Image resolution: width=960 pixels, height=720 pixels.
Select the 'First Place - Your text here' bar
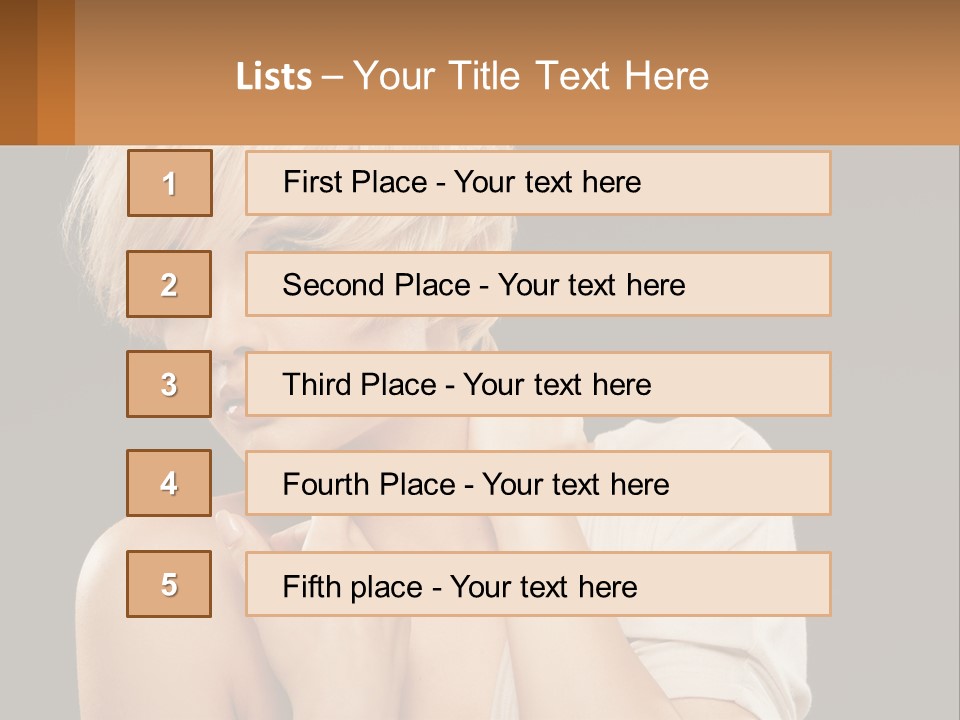coord(538,183)
